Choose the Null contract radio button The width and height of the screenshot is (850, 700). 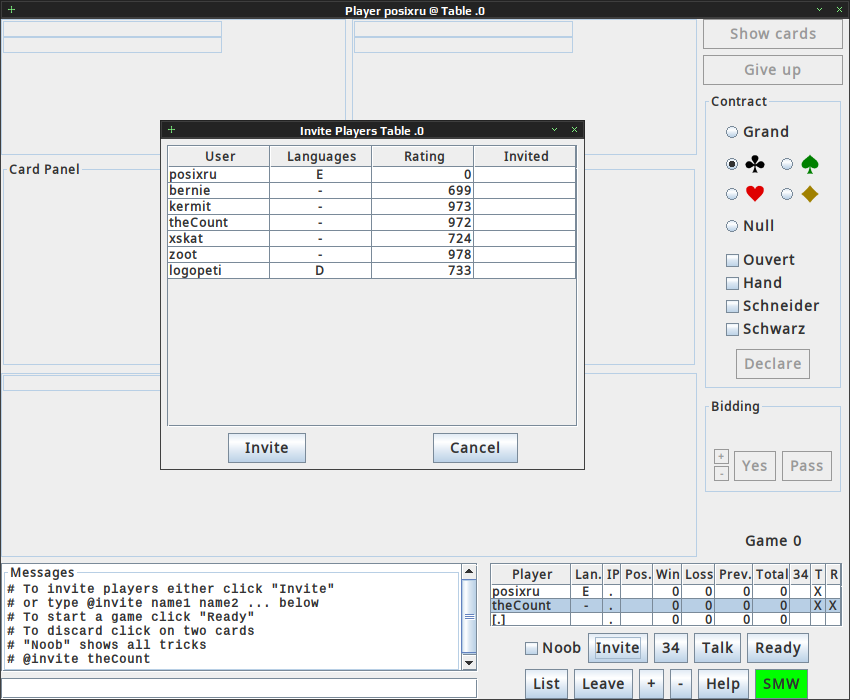[732, 226]
